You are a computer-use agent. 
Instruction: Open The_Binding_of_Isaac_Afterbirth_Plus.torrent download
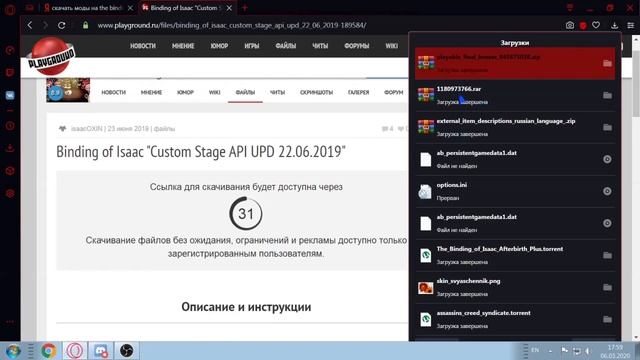pos(500,249)
